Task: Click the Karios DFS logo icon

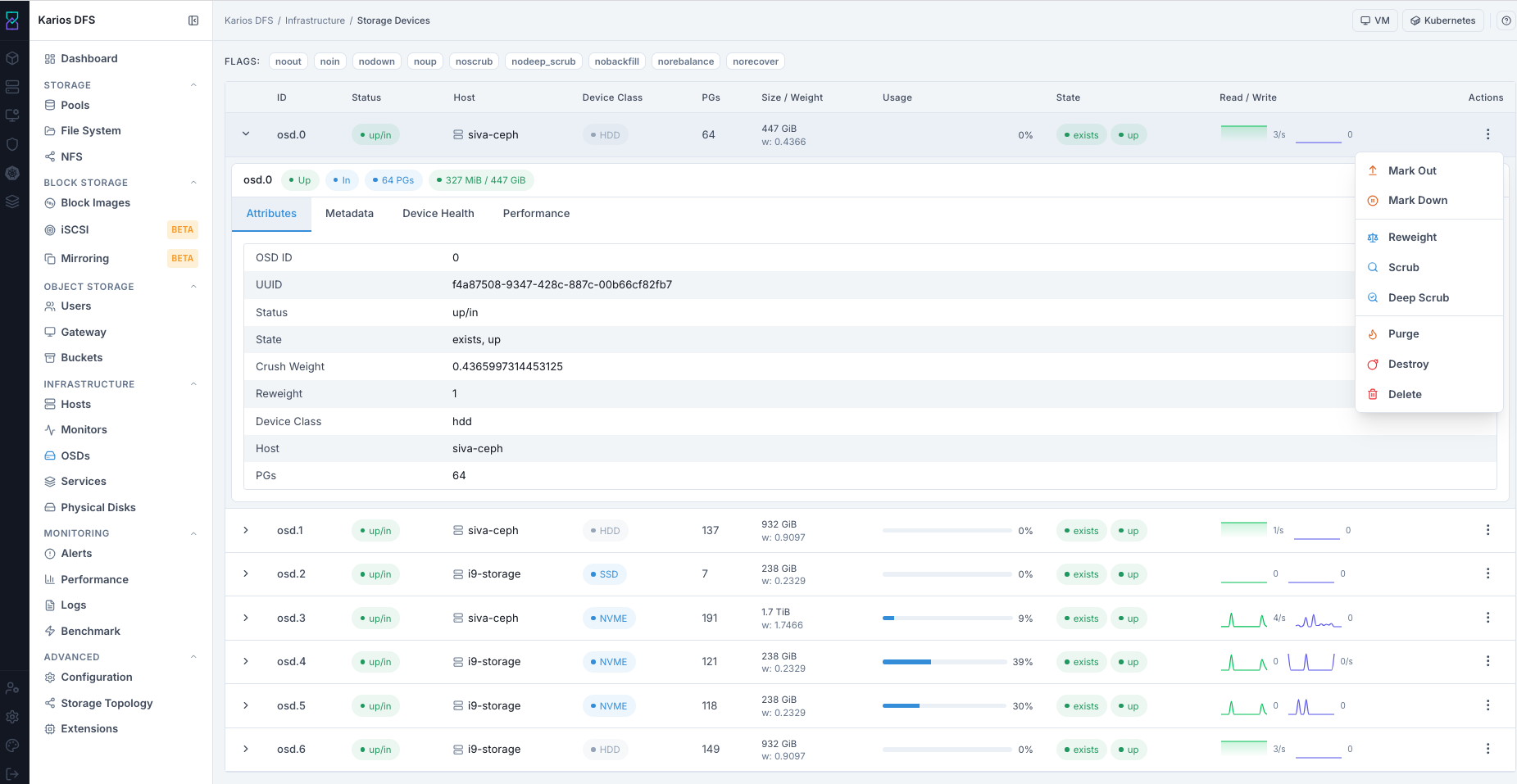Action: pos(12,20)
